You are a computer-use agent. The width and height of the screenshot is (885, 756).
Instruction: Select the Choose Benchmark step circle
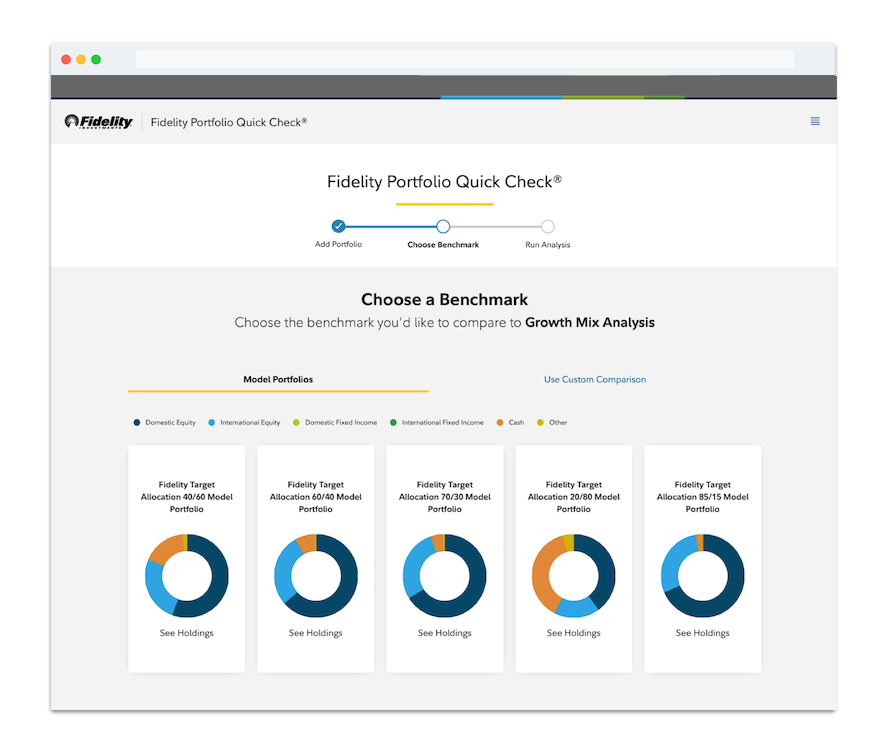coord(443,226)
